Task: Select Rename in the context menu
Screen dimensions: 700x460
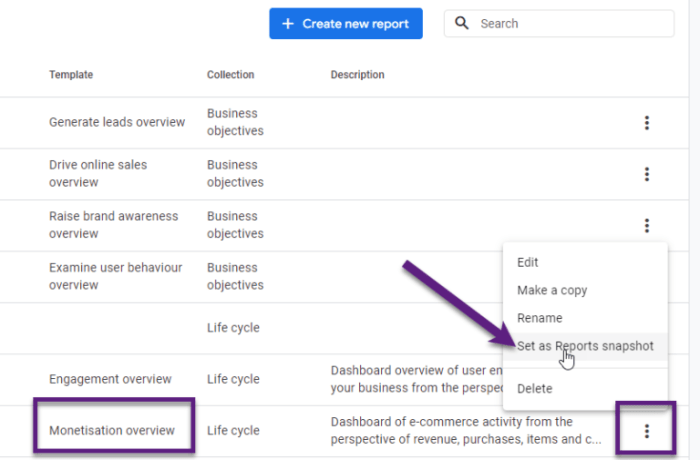Action: coord(585,318)
